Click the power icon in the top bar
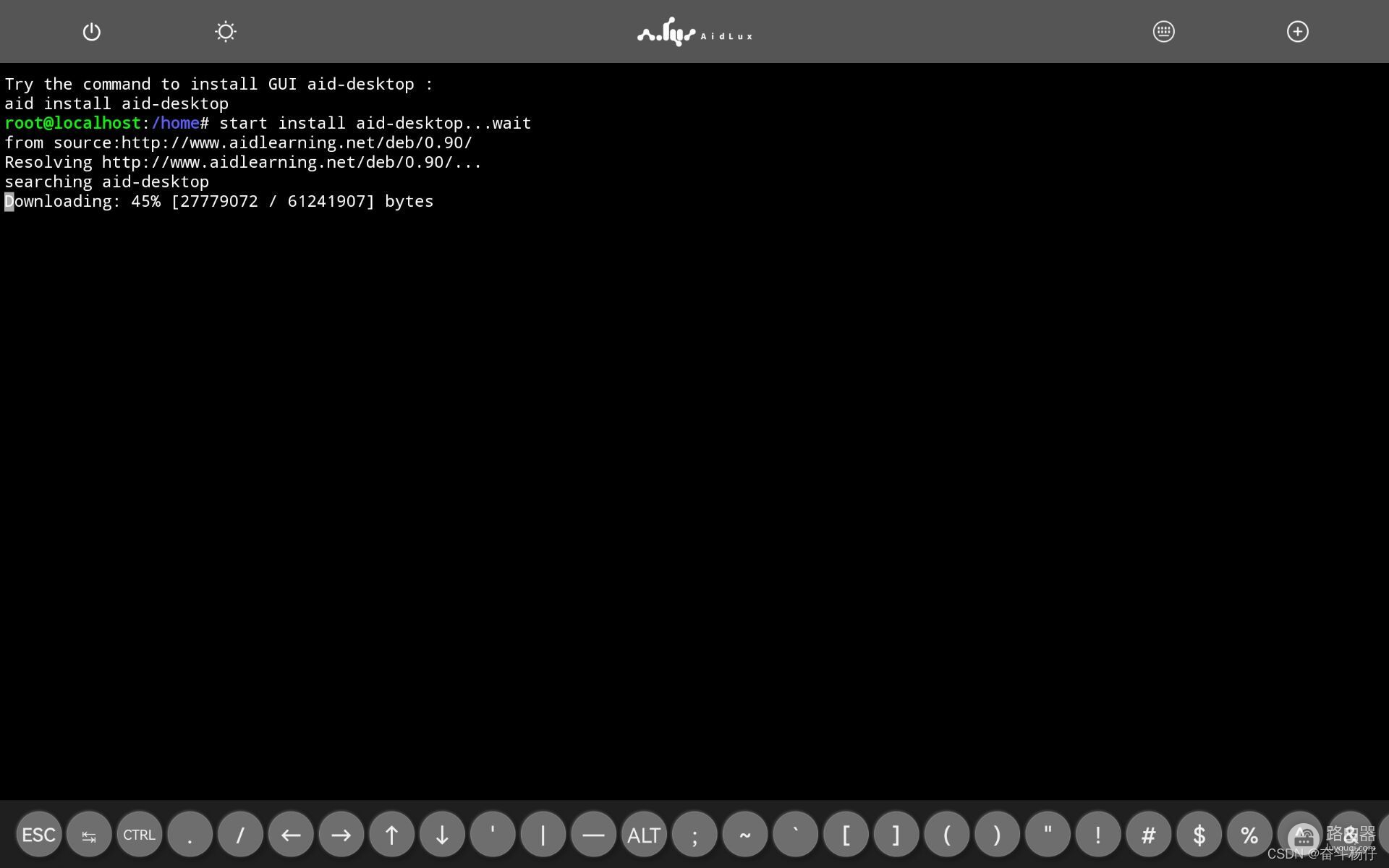1389x868 pixels. [x=91, y=32]
